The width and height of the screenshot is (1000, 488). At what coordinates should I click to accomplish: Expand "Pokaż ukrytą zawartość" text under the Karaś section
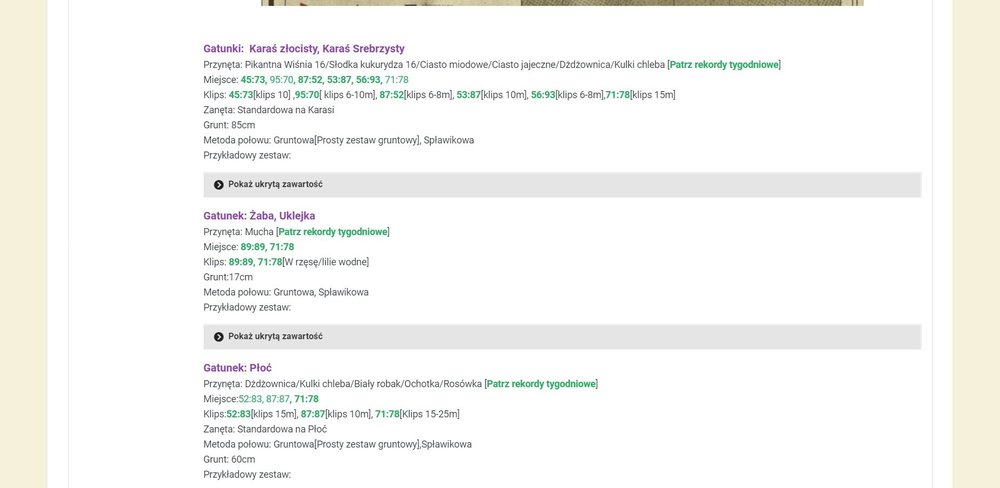coord(275,185)
